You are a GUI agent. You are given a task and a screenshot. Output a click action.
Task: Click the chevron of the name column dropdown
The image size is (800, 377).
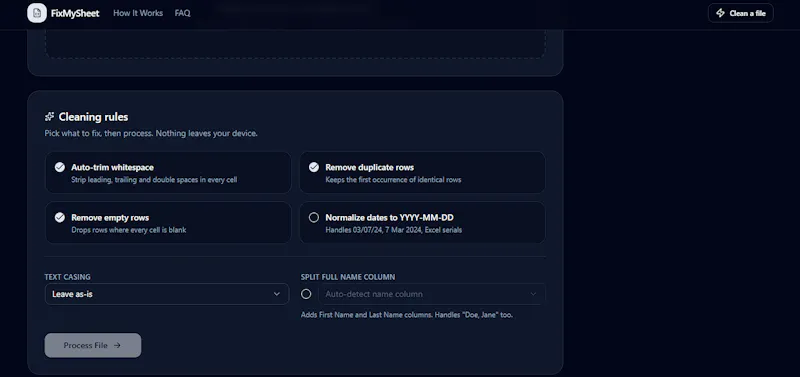pyautogui.click(x=533, y=294)
